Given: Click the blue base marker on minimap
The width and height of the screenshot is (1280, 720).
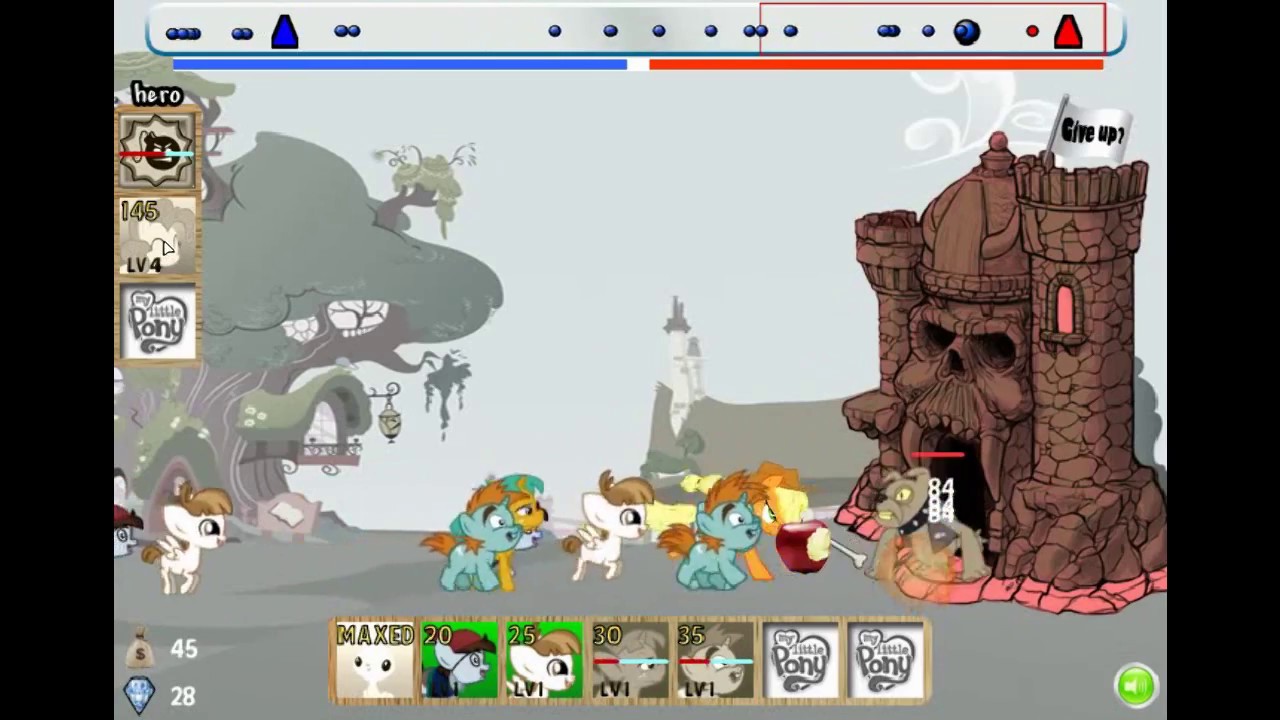Looking at the screenshot, I should point(285,31).
